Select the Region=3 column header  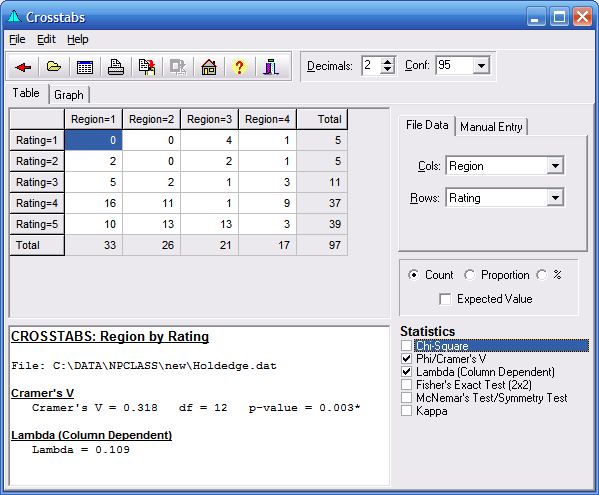(209, 119)
